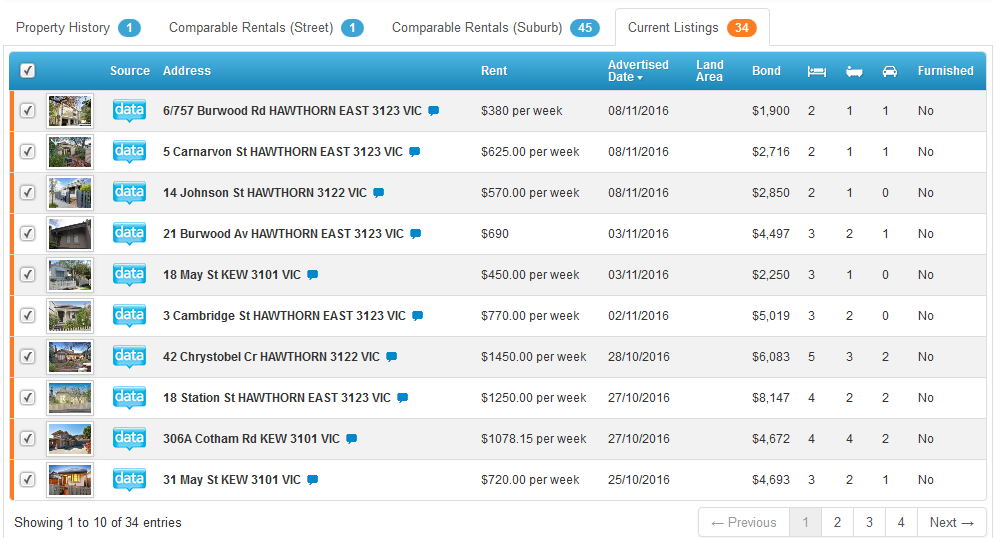Viewport: 996px width, 538px height.
Task: Click the comment icon beside 6/757 Burwood Rd
Action: pyautogui.click(x=434, y=111)
